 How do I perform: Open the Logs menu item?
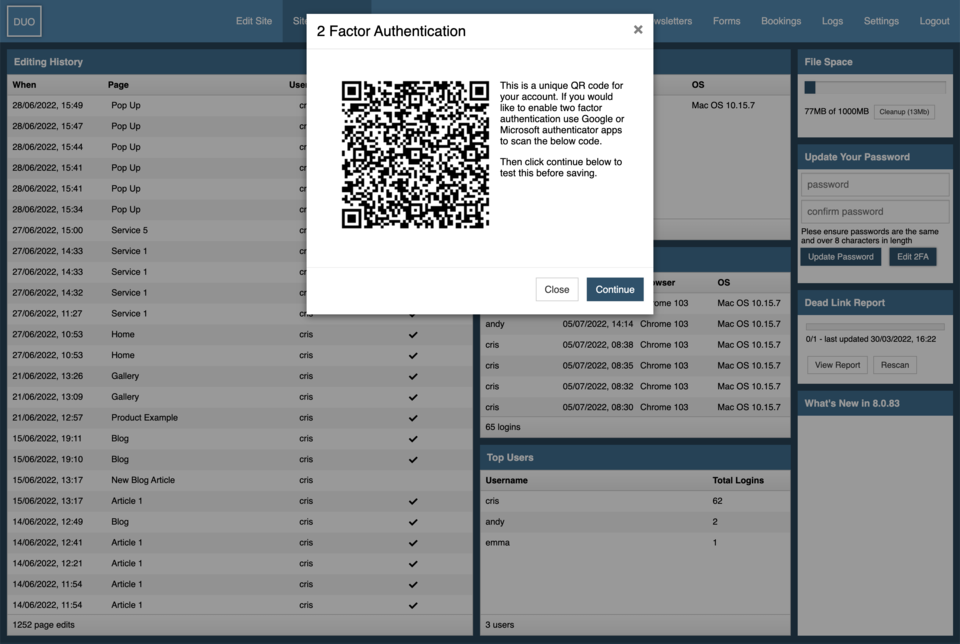click(x=832, y=21)
